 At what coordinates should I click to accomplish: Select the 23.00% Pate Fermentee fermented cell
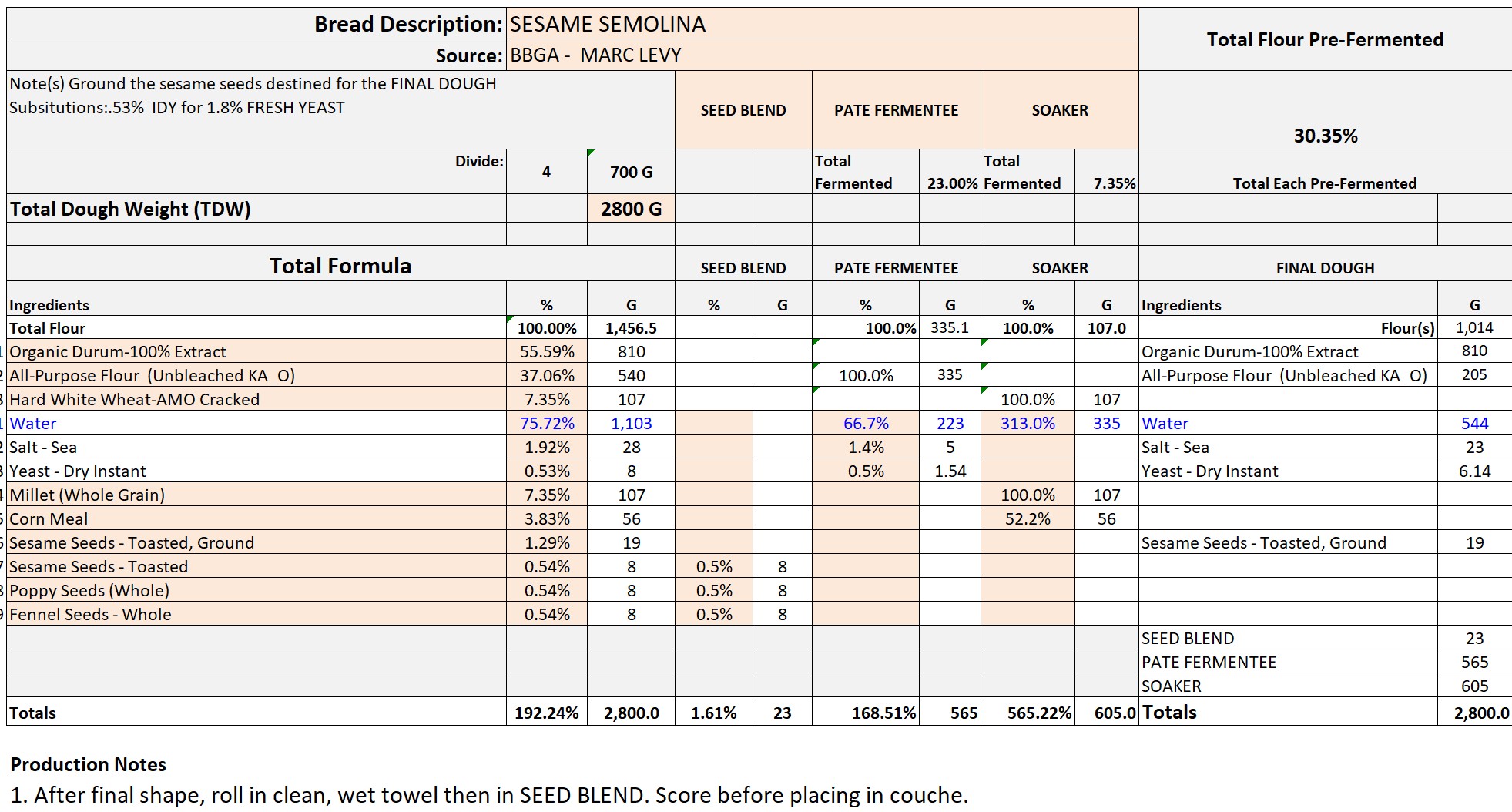(x=951, y=183)
